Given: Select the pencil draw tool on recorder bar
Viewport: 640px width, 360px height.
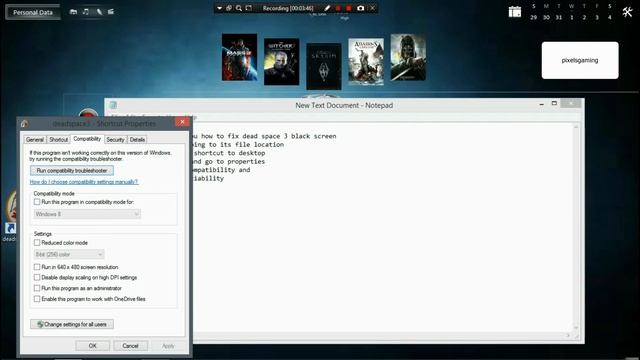Looking at the screenshot, I should click(327, 8).
